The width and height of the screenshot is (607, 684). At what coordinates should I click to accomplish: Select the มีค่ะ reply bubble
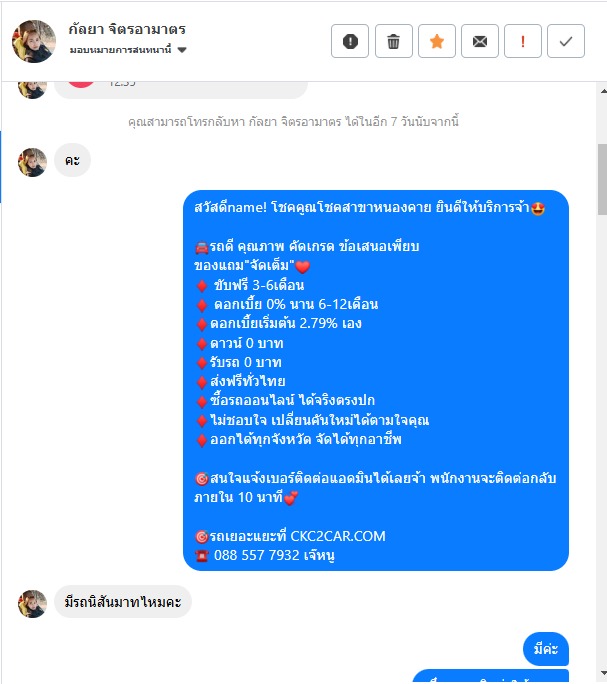(546, 649)
